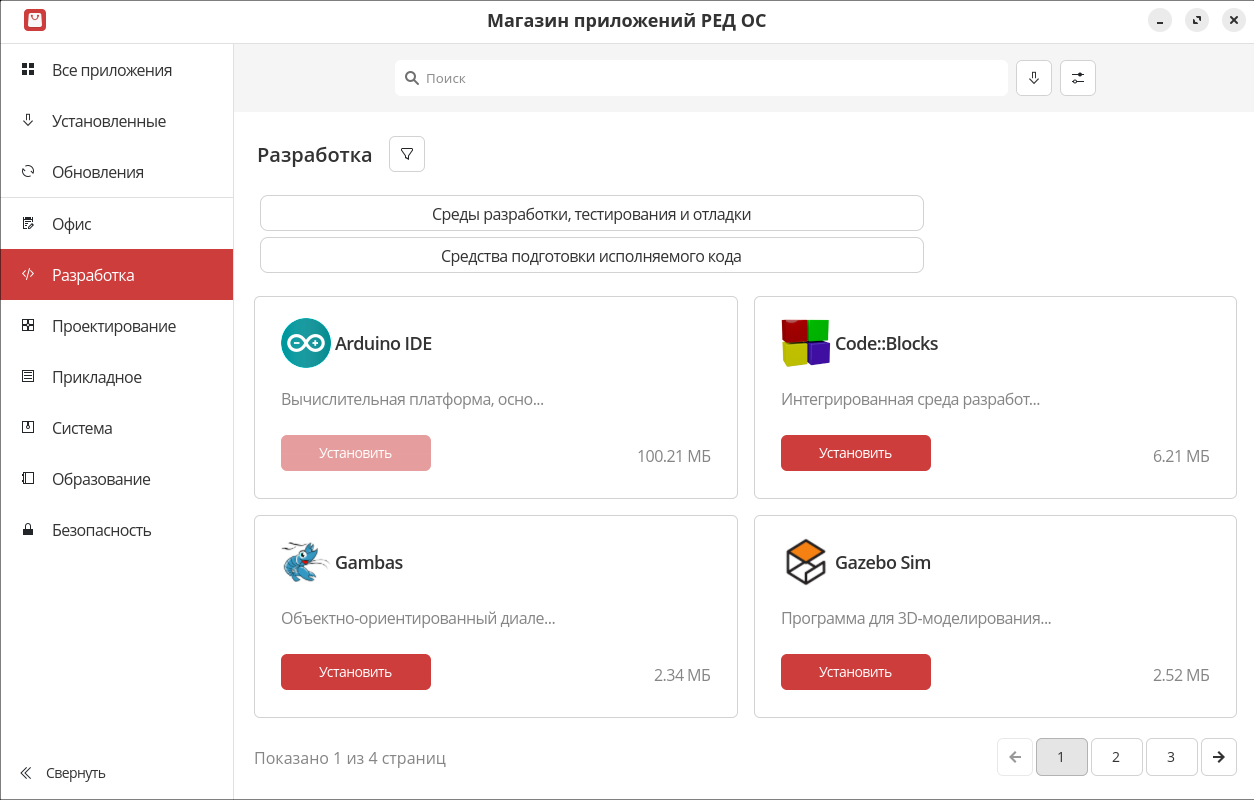Install Code::Blocks with Установить button
Screen dimensions: 1254x800
(855, 453)
